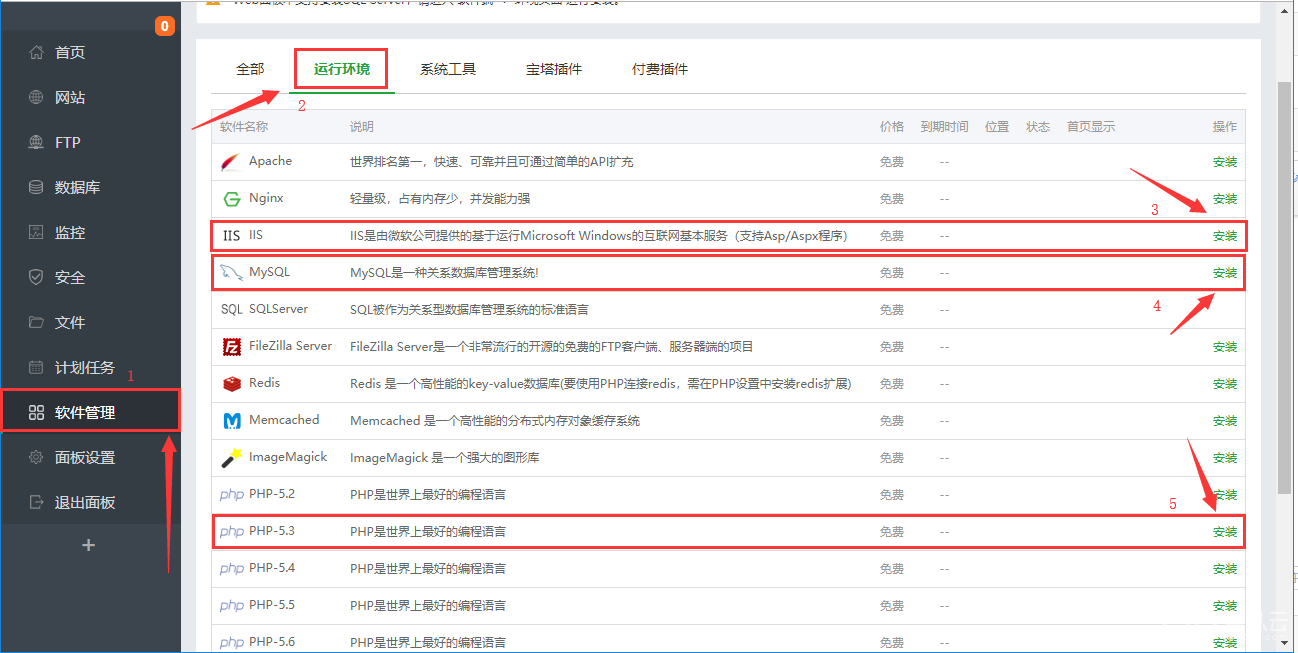
Task: Click the PHP-5.4 software name
Action: [272, 568]
